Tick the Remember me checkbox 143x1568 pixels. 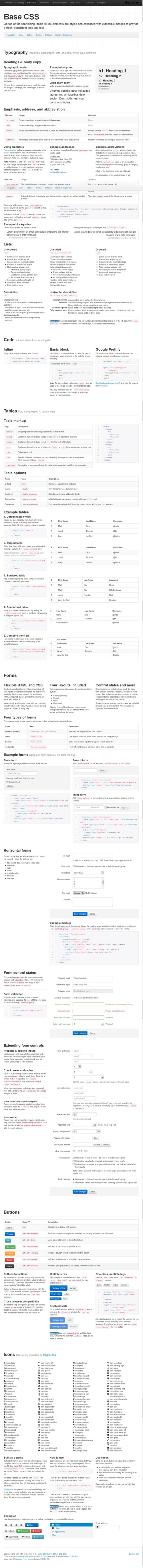pos(105,807)
